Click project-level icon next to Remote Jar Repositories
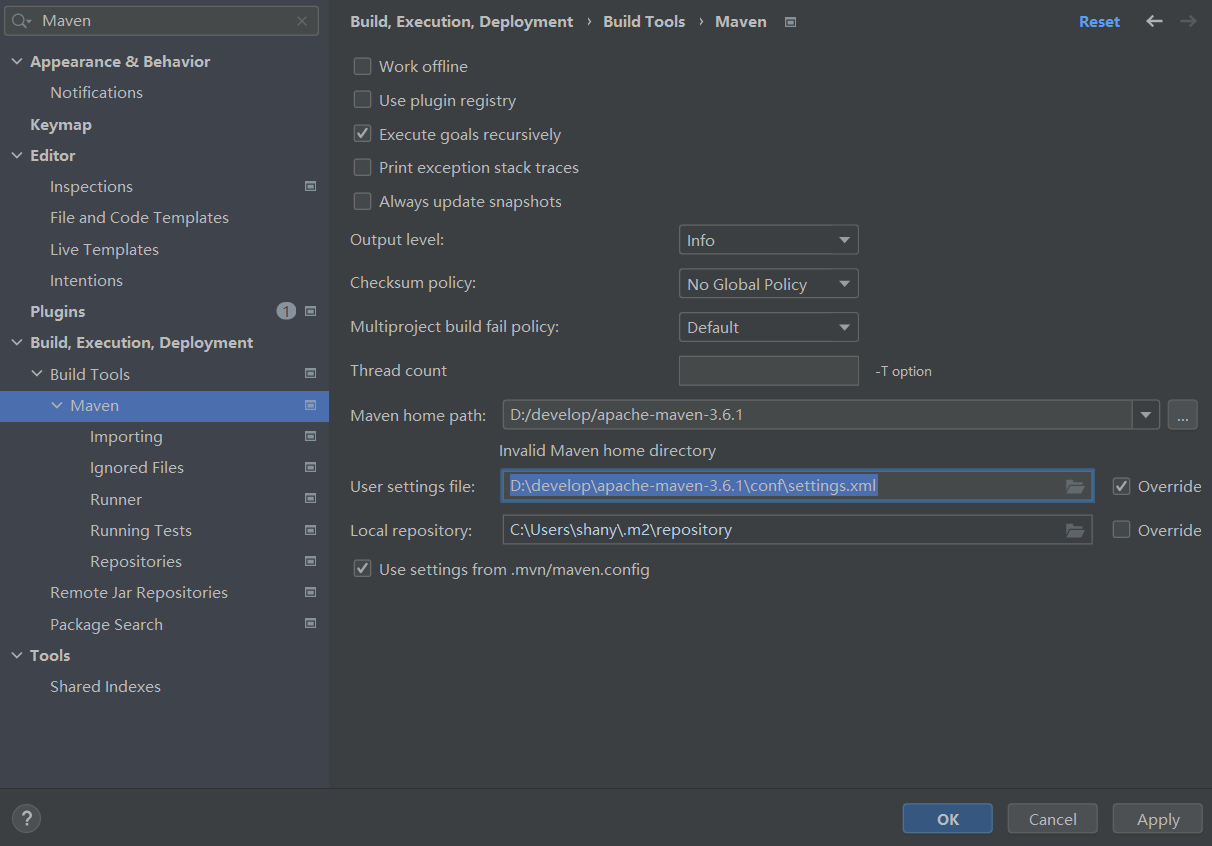This screenshot has height=846, width=1212. pyautogui.click(x=310, y=592)
